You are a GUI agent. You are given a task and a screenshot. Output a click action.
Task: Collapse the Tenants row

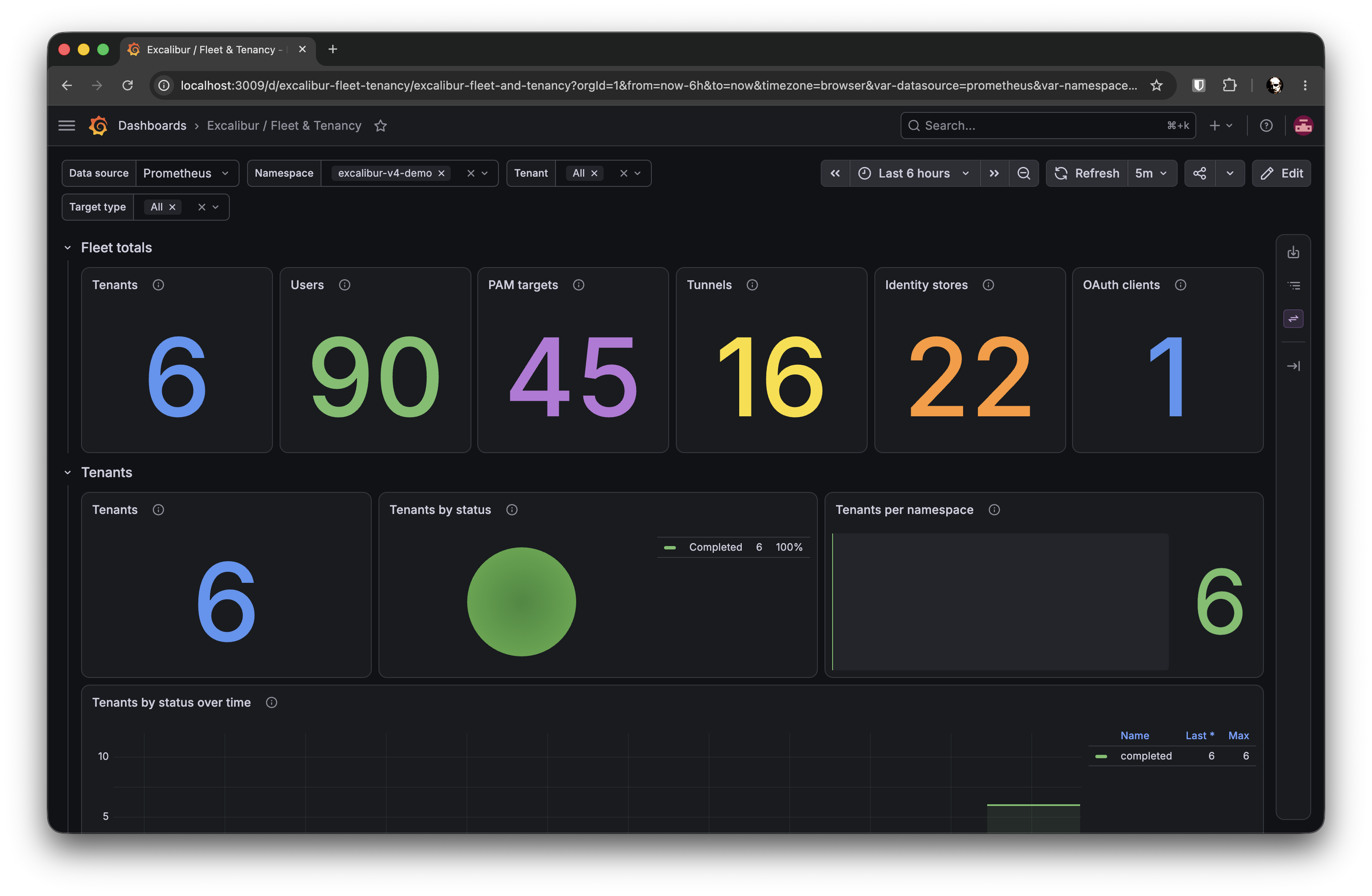click(x=68, y=473)
